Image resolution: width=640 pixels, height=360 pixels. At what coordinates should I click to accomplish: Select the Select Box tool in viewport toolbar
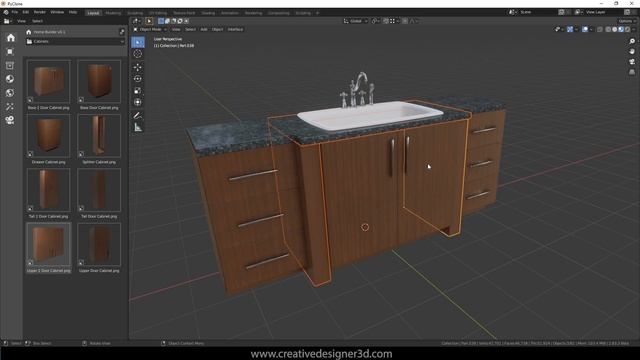138,42
